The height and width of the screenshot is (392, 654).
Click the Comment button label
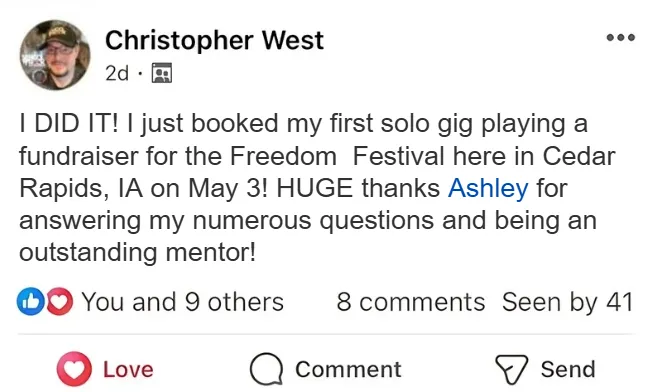coord(348,369)
